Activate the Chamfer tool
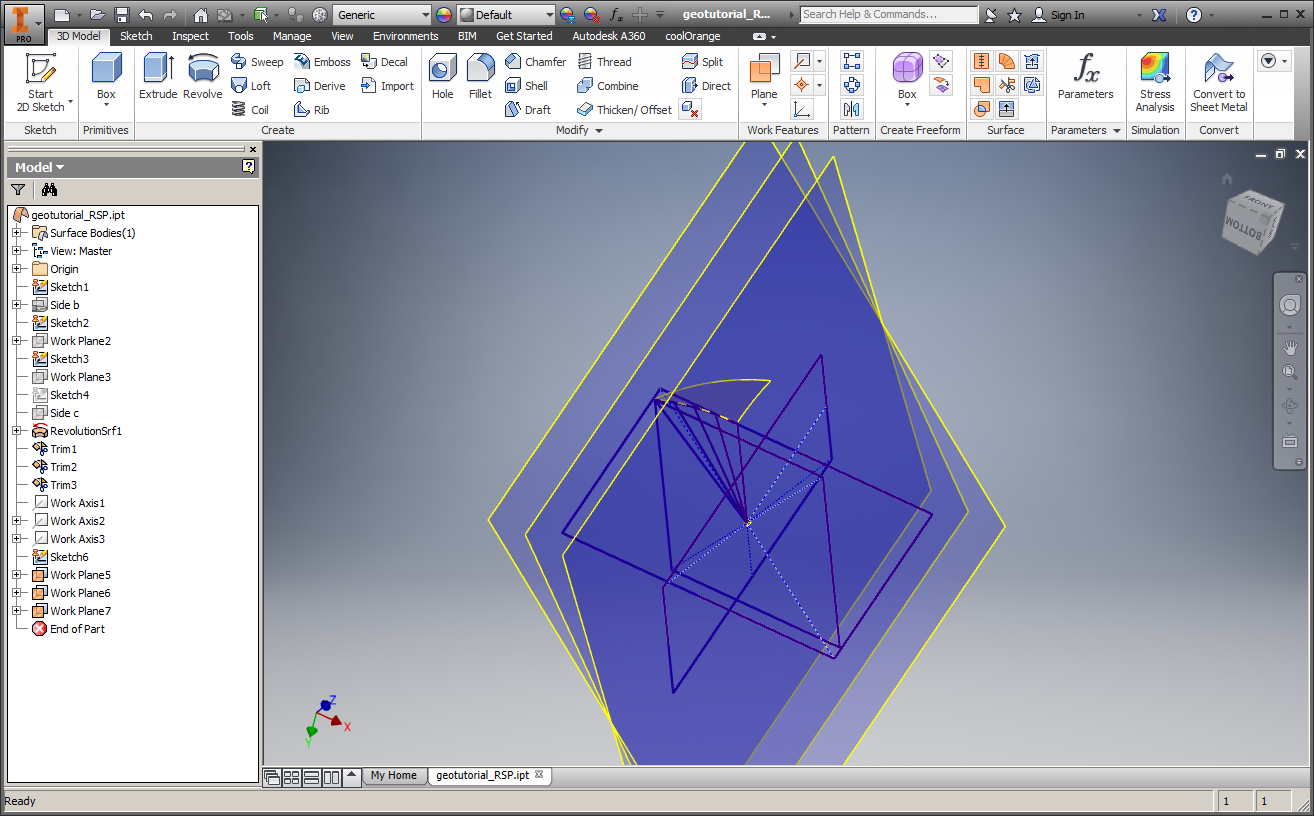The width and height of the screenshot is (1314, 816). [535, 62]
